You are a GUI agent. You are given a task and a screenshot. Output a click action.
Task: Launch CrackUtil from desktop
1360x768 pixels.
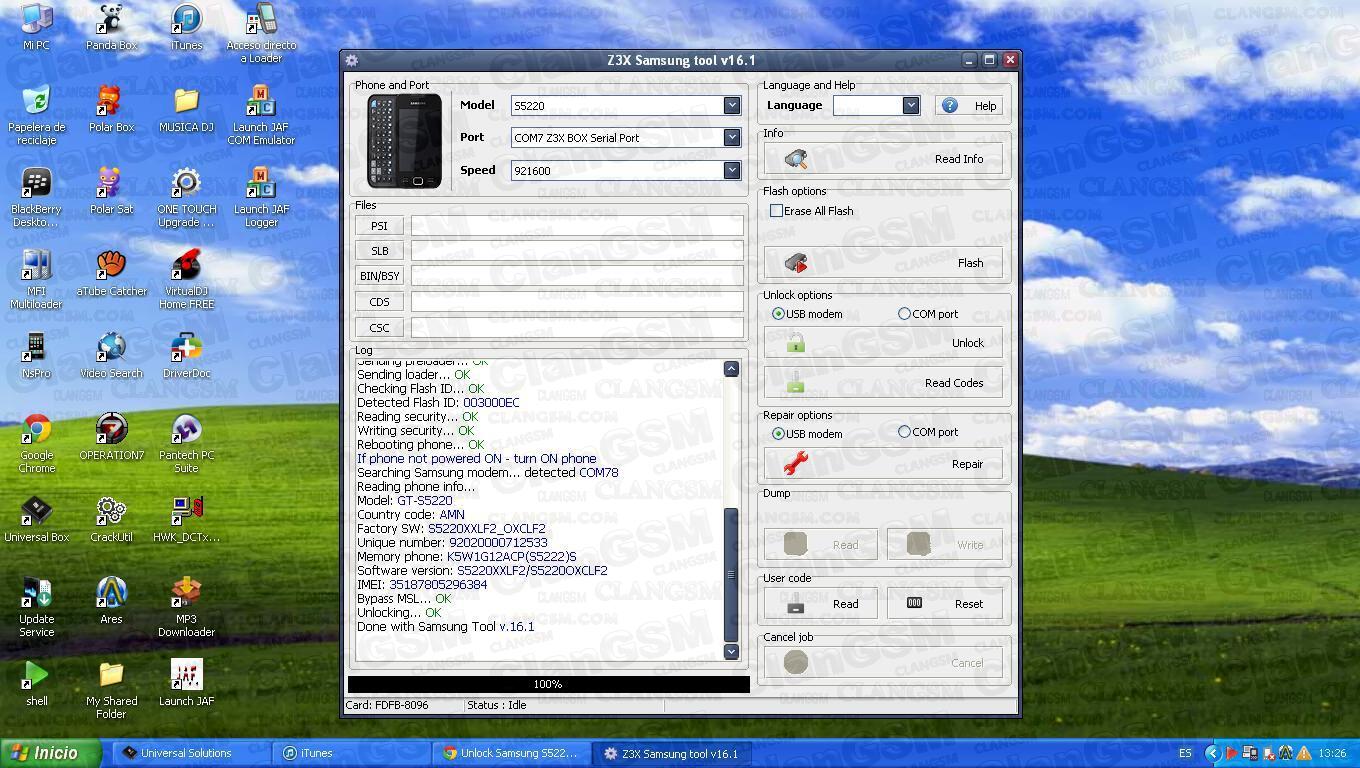point(111,519)
